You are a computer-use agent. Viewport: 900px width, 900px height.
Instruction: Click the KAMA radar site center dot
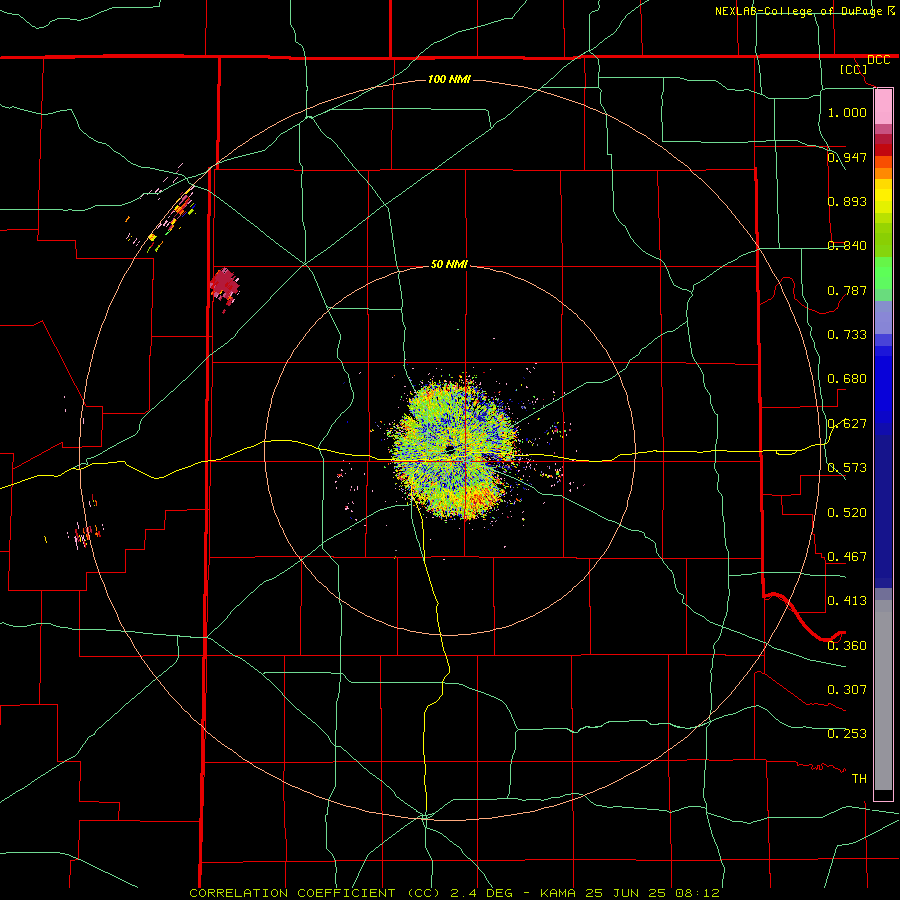point(449,448)
